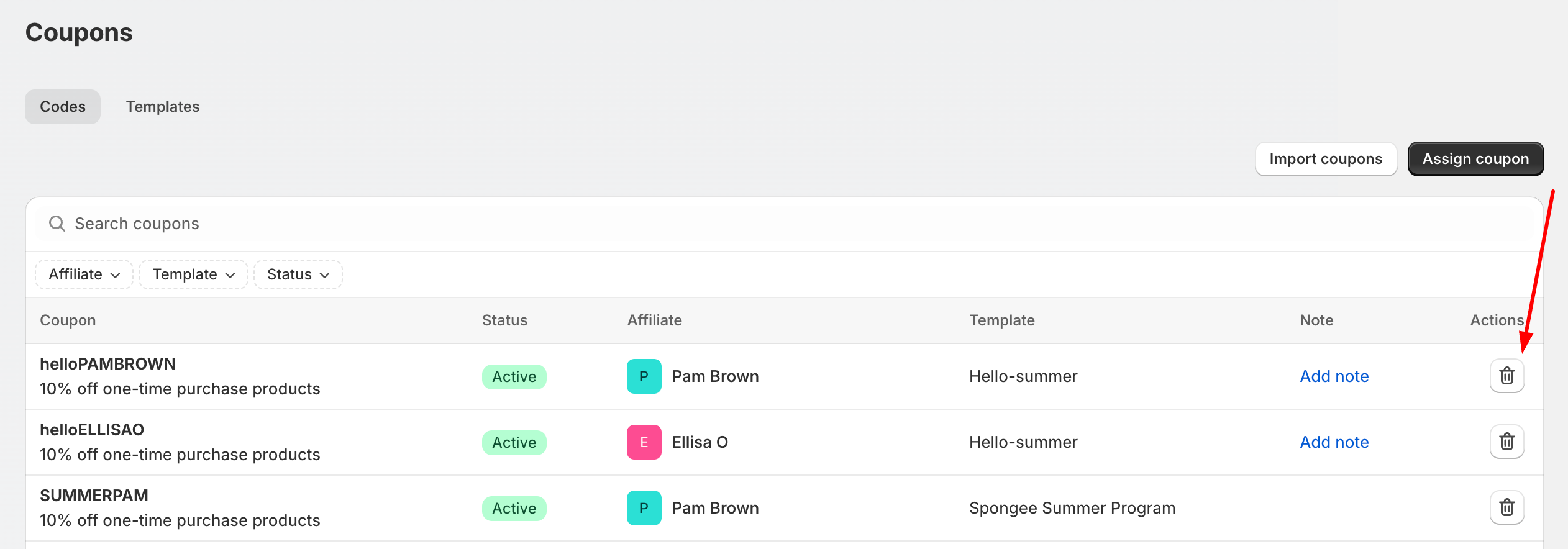This screenshot has width=1568, height=549.
Task: Click the Coupon column header
Action: pyautogui.click(x=68, y=320)
